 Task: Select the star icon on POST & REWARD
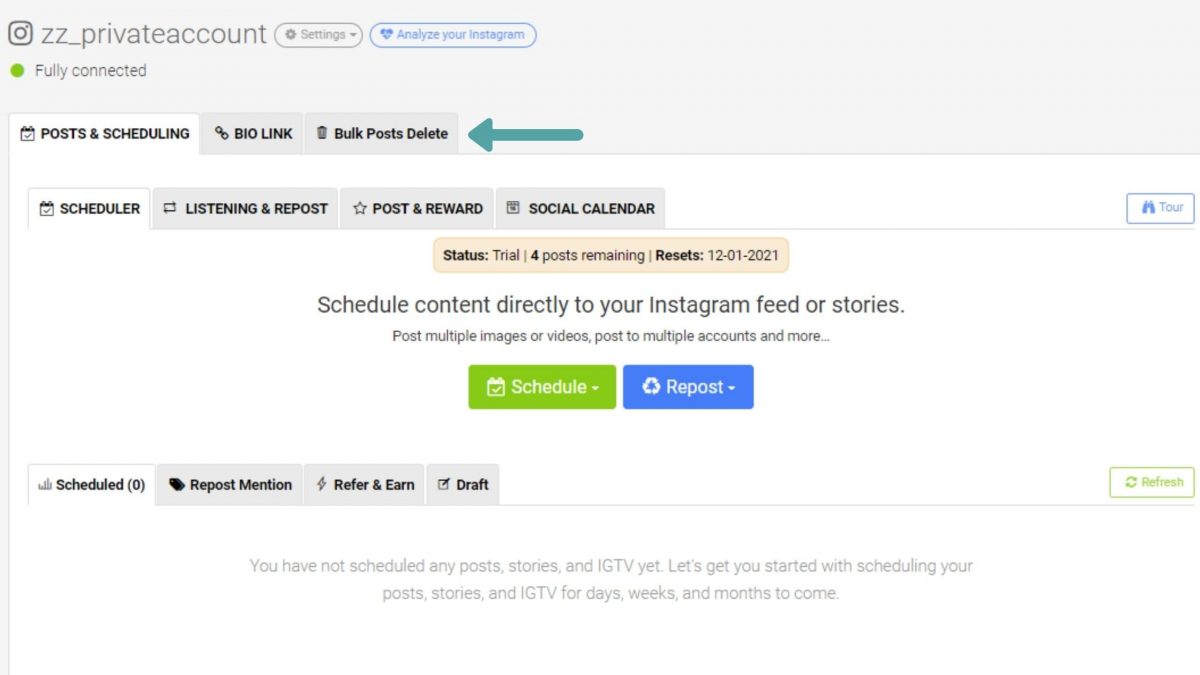coord(359,208)
